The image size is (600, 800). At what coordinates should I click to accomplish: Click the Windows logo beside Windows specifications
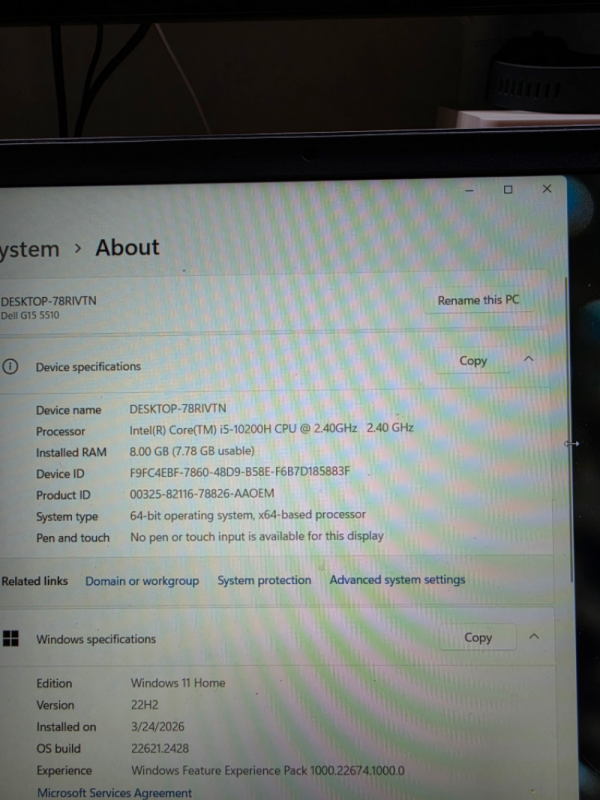(x=11, y=639)
